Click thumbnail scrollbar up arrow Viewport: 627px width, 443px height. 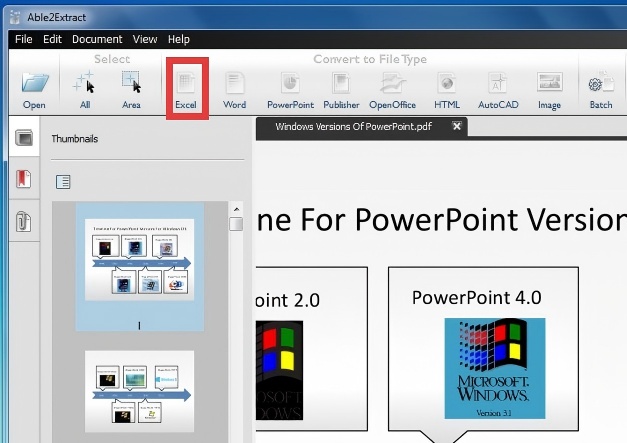[x=236, y=209]
